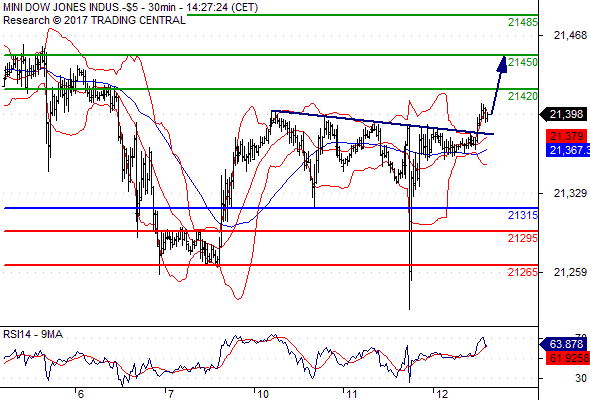590x400 pixels.
Task: Click the 21,259 price axis label
Action: [570, 272]
